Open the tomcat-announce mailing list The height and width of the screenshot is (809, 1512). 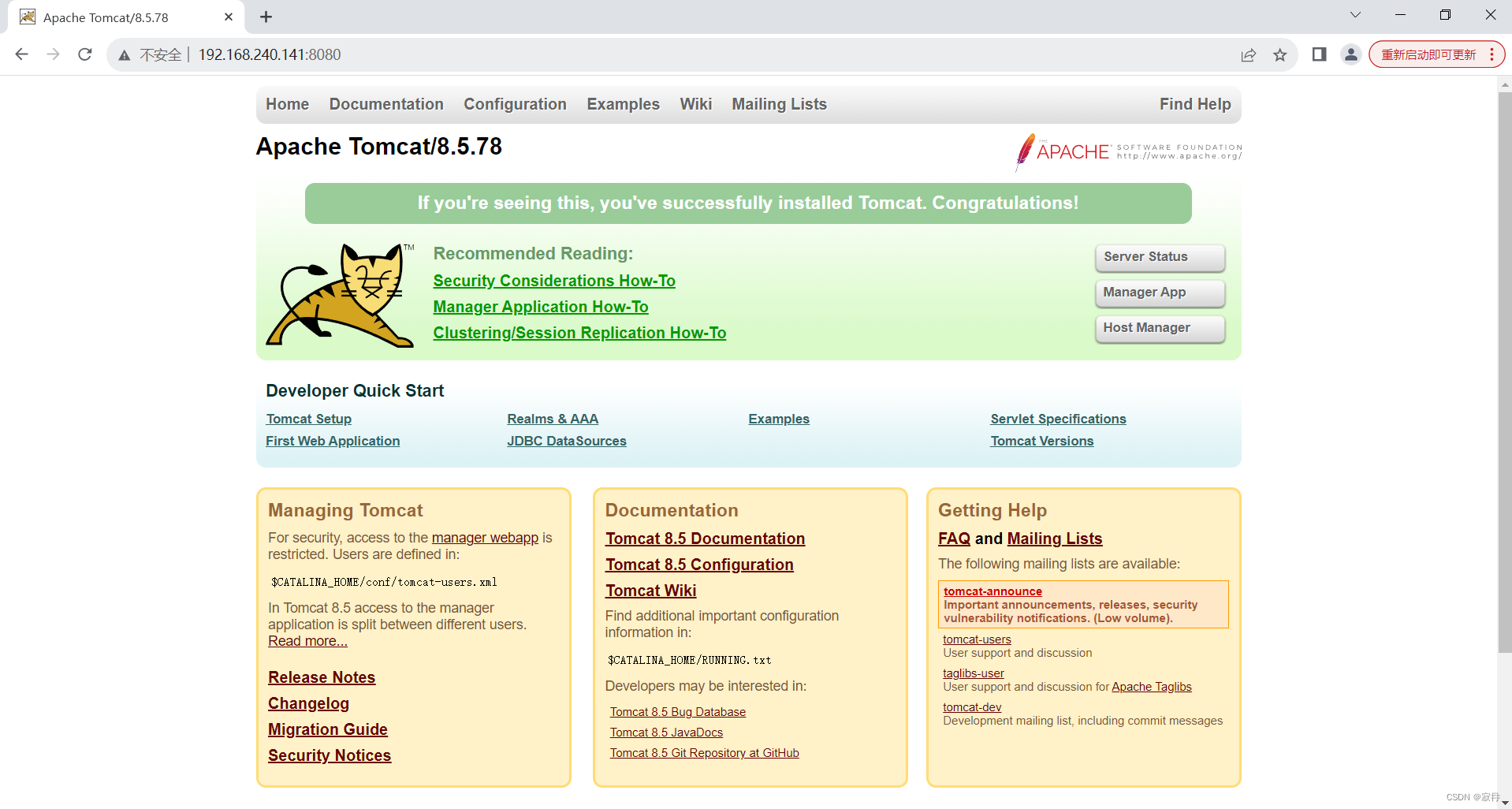coord(992,591)
